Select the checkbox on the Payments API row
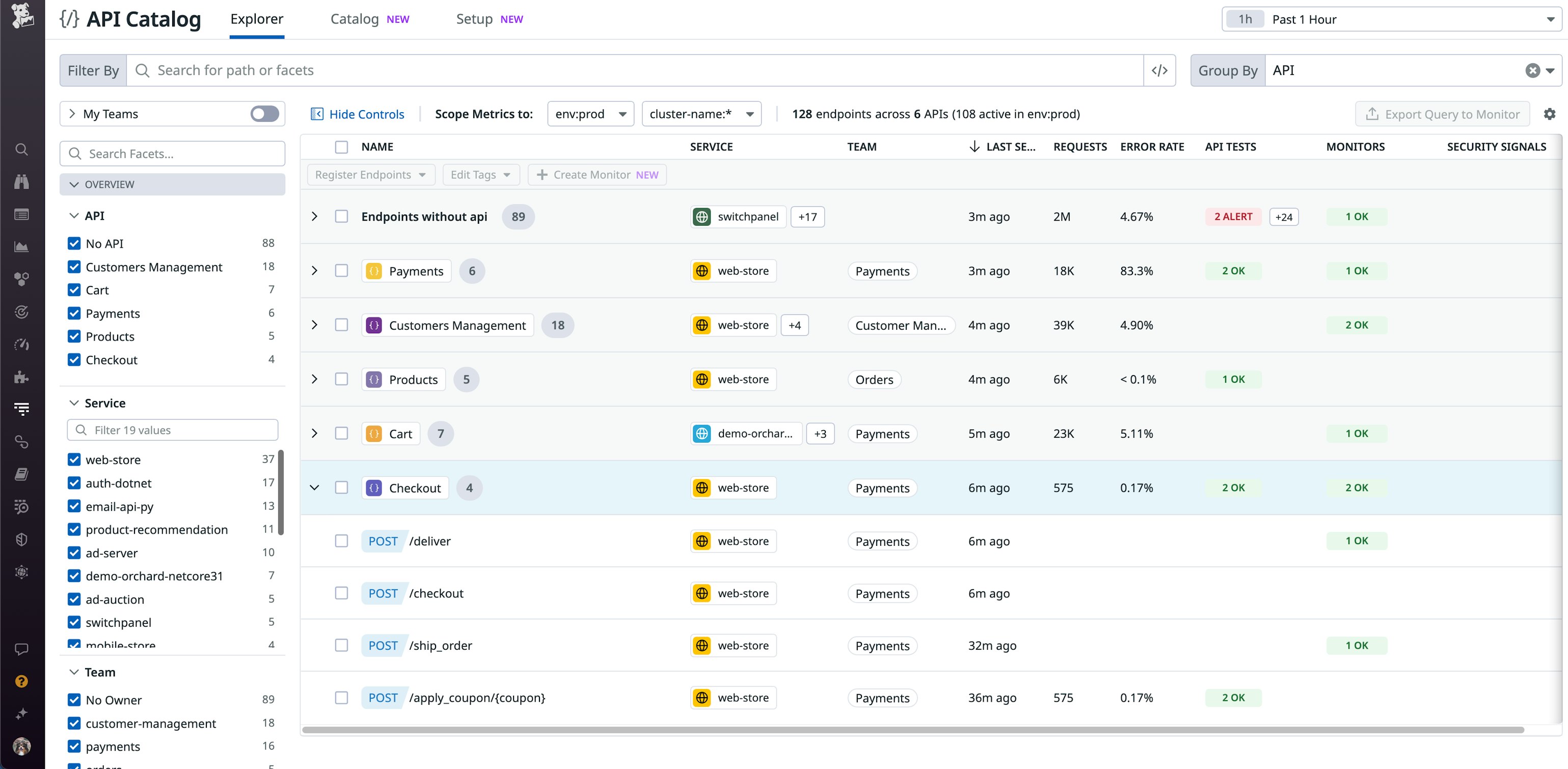 (x=341, y=271)
